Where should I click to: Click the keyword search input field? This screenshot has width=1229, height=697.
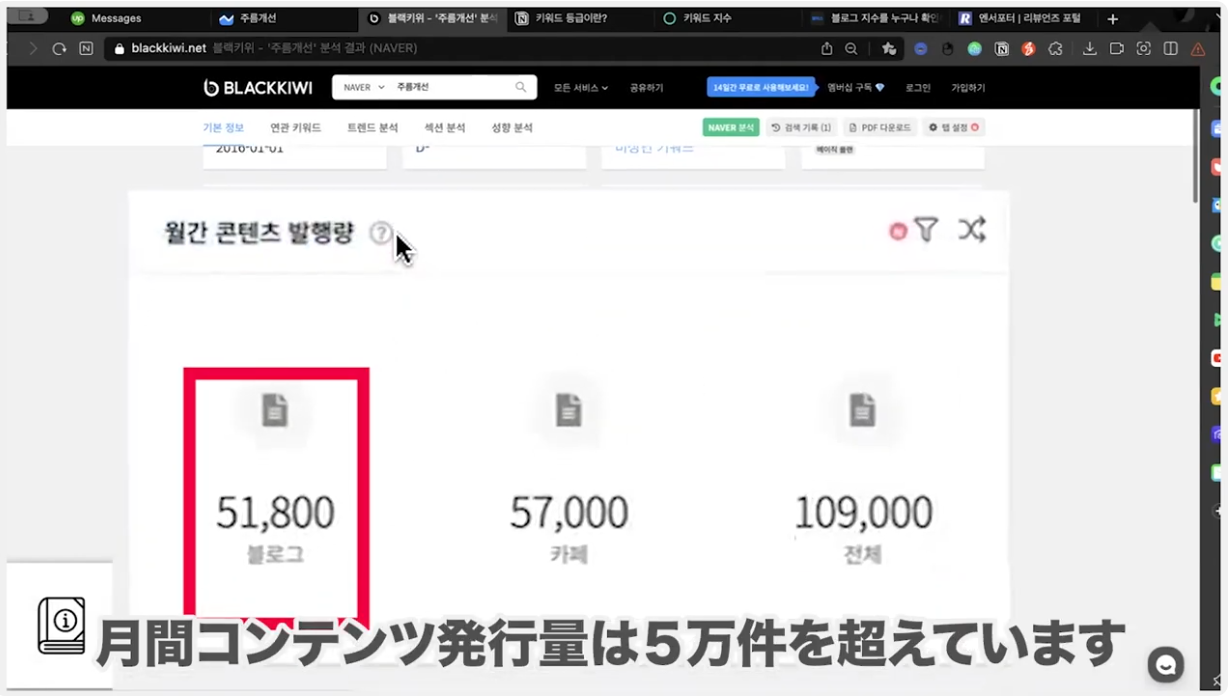450,88
